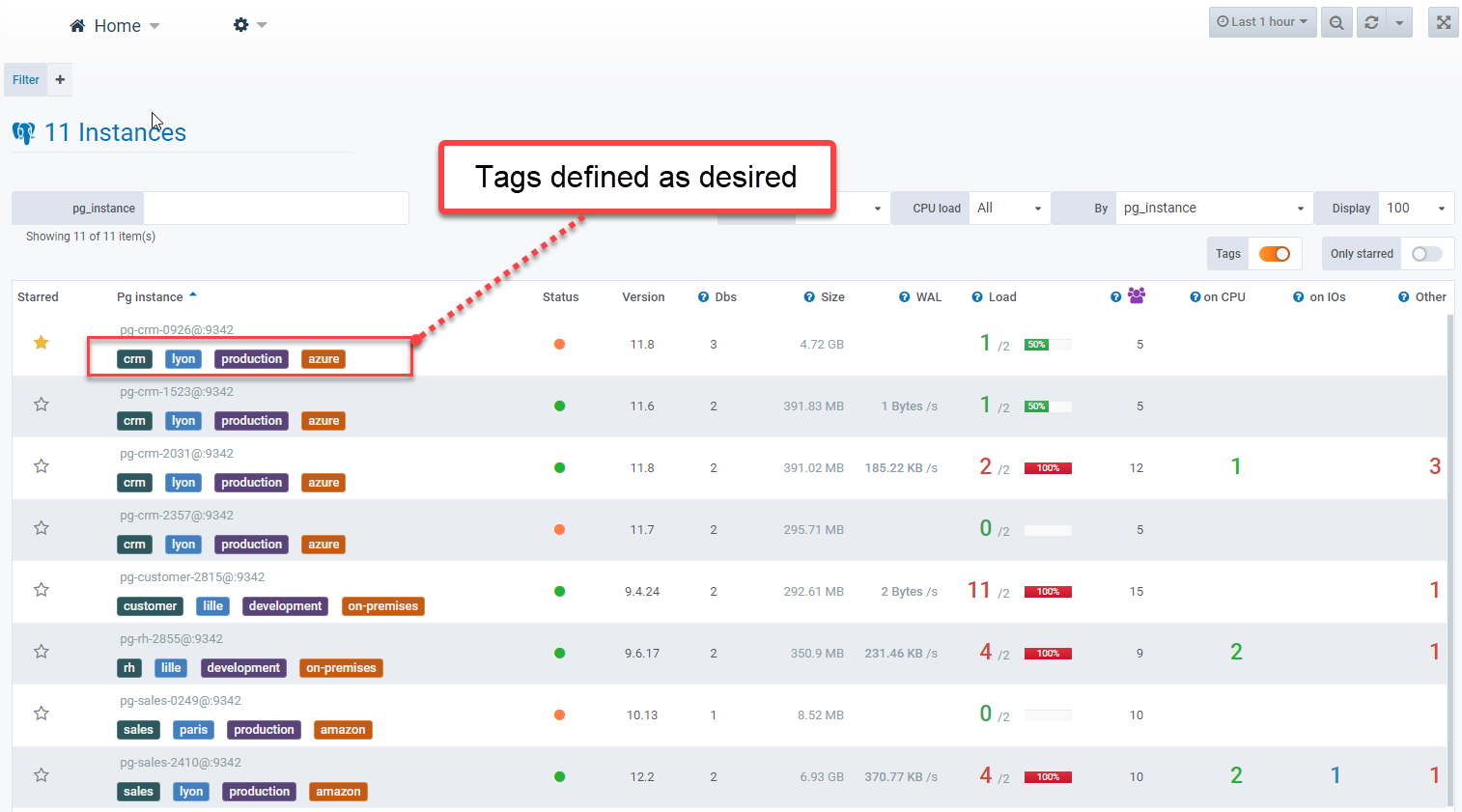Open the pg-customer-2815@:9342 instance link
1462x812 pixels.
click(192, 577)
